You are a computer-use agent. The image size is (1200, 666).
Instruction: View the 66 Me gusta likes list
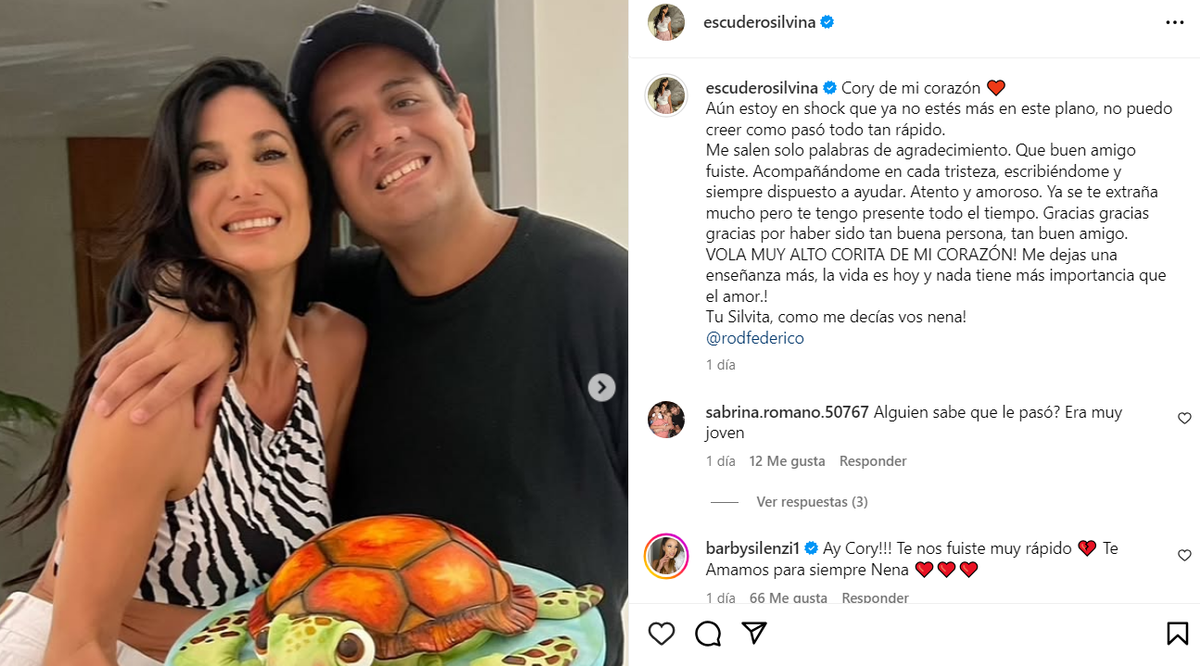[788, 598]
